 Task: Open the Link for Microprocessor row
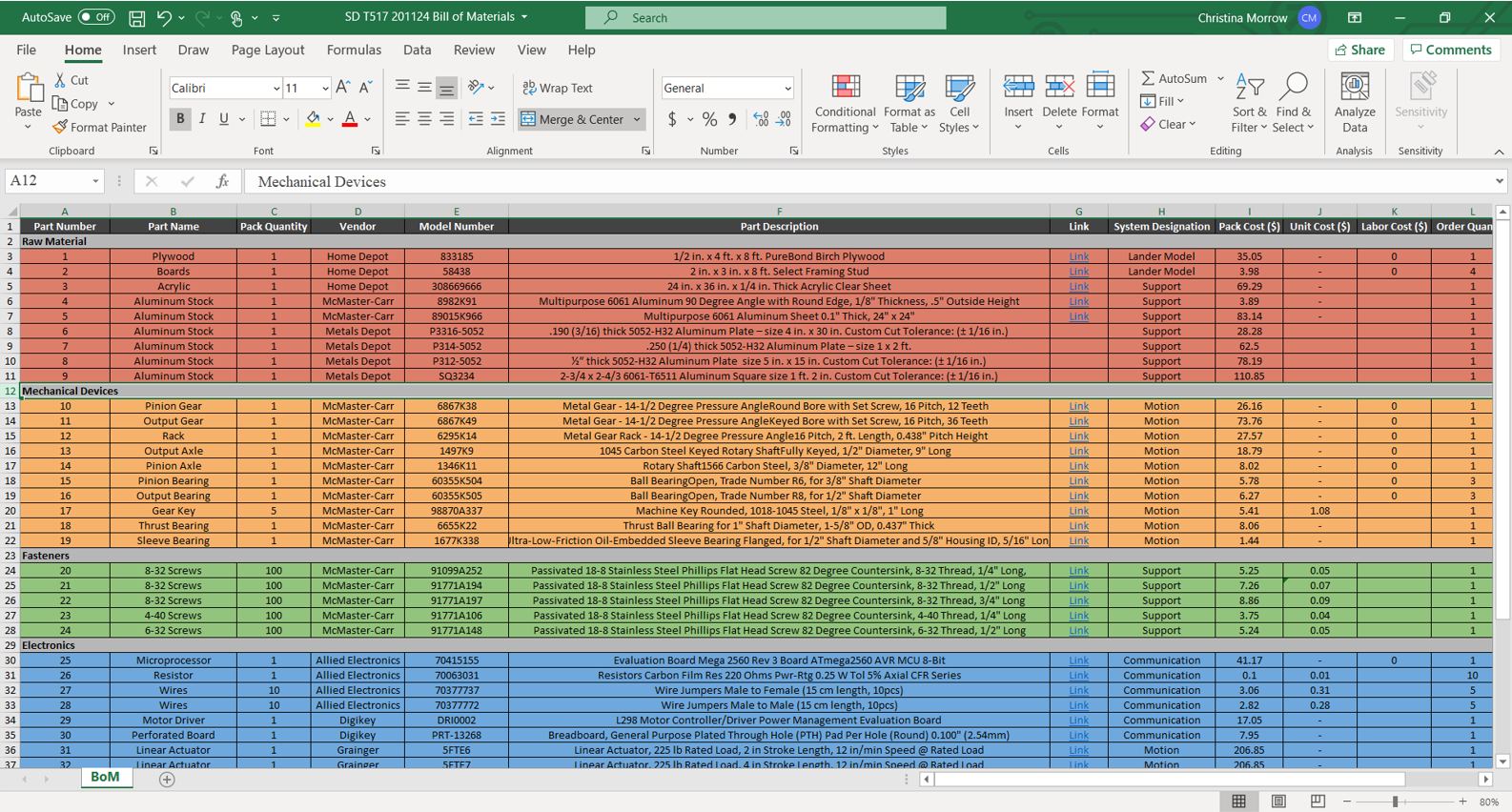1078,660
